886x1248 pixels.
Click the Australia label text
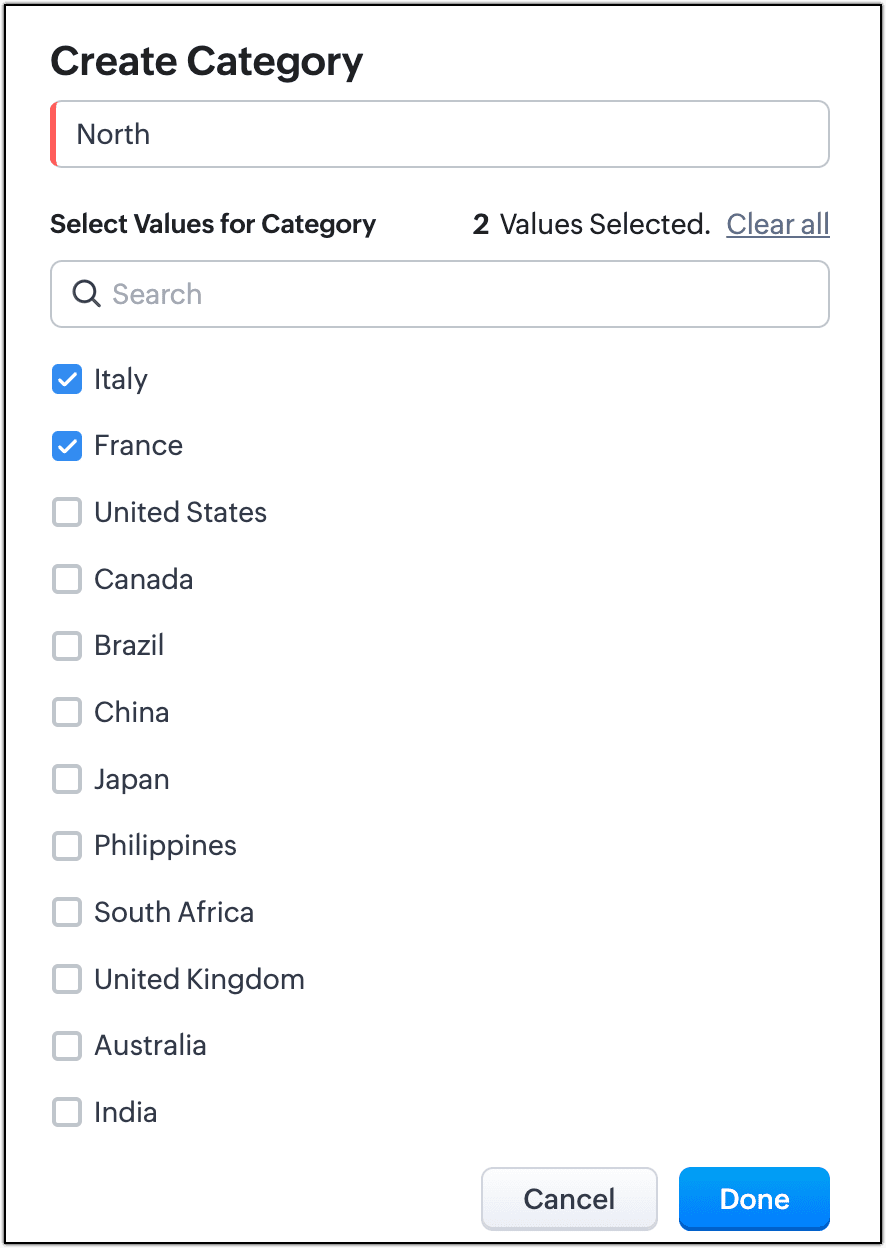(150, 1046)
